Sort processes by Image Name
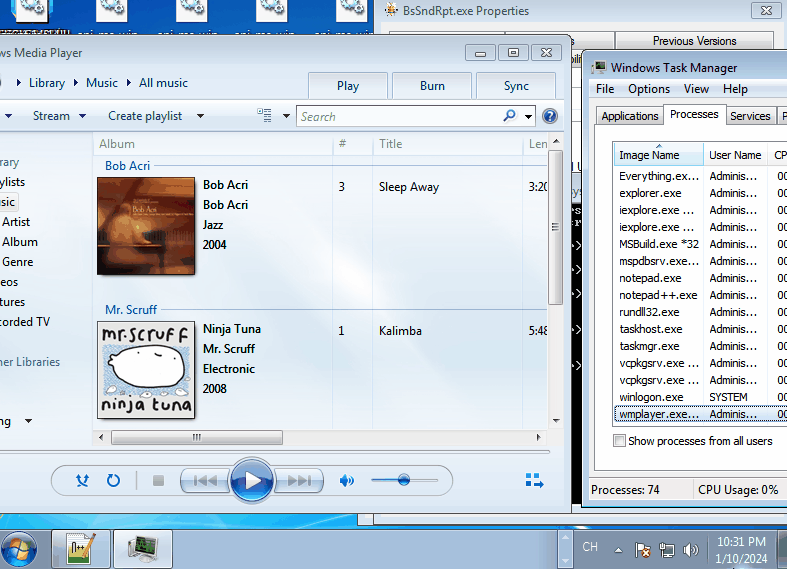The width and height of the screenshot is (787, 569). point(659,155)
